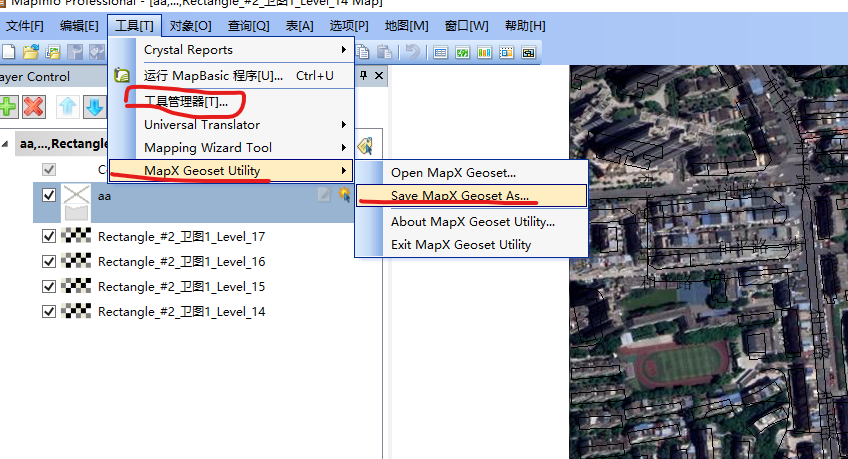This screenshot has height=459, width=848.
Task: Toggle checkbox for Rectangle_#2_卫图1_Level_14 layer
Action: click(x=49, y=311)
